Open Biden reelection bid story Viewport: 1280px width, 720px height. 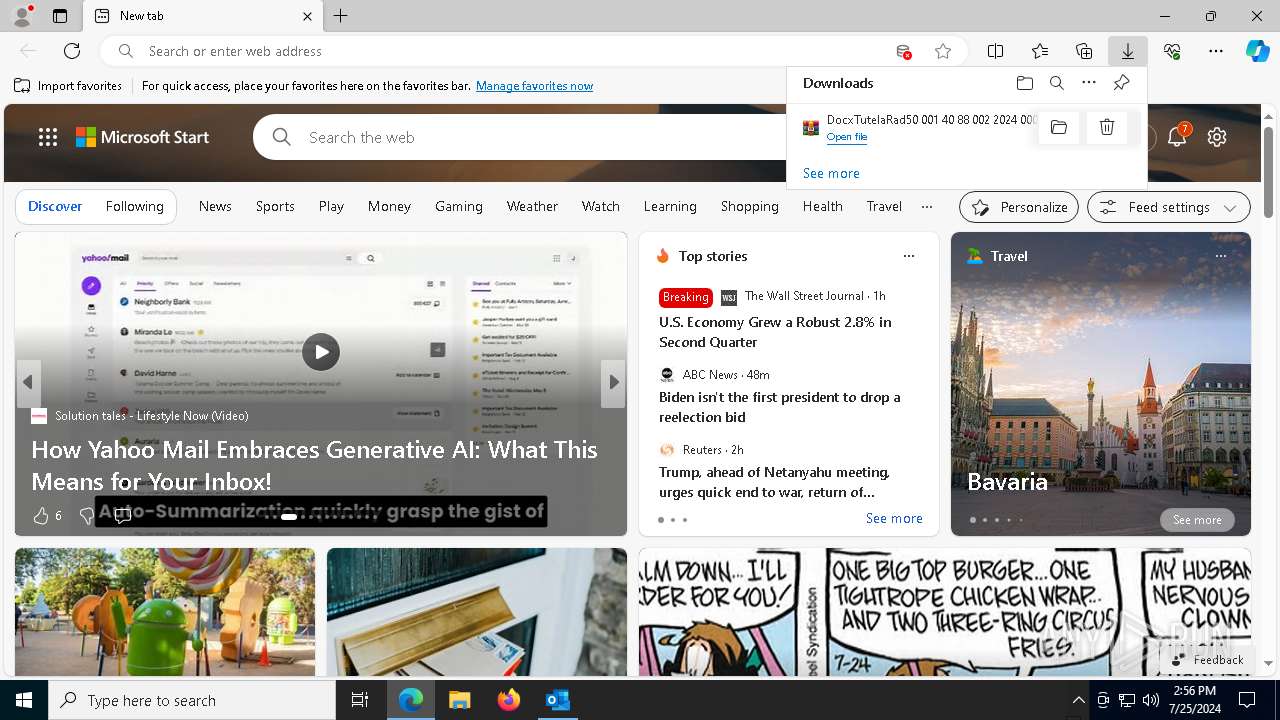pos(780,407)
